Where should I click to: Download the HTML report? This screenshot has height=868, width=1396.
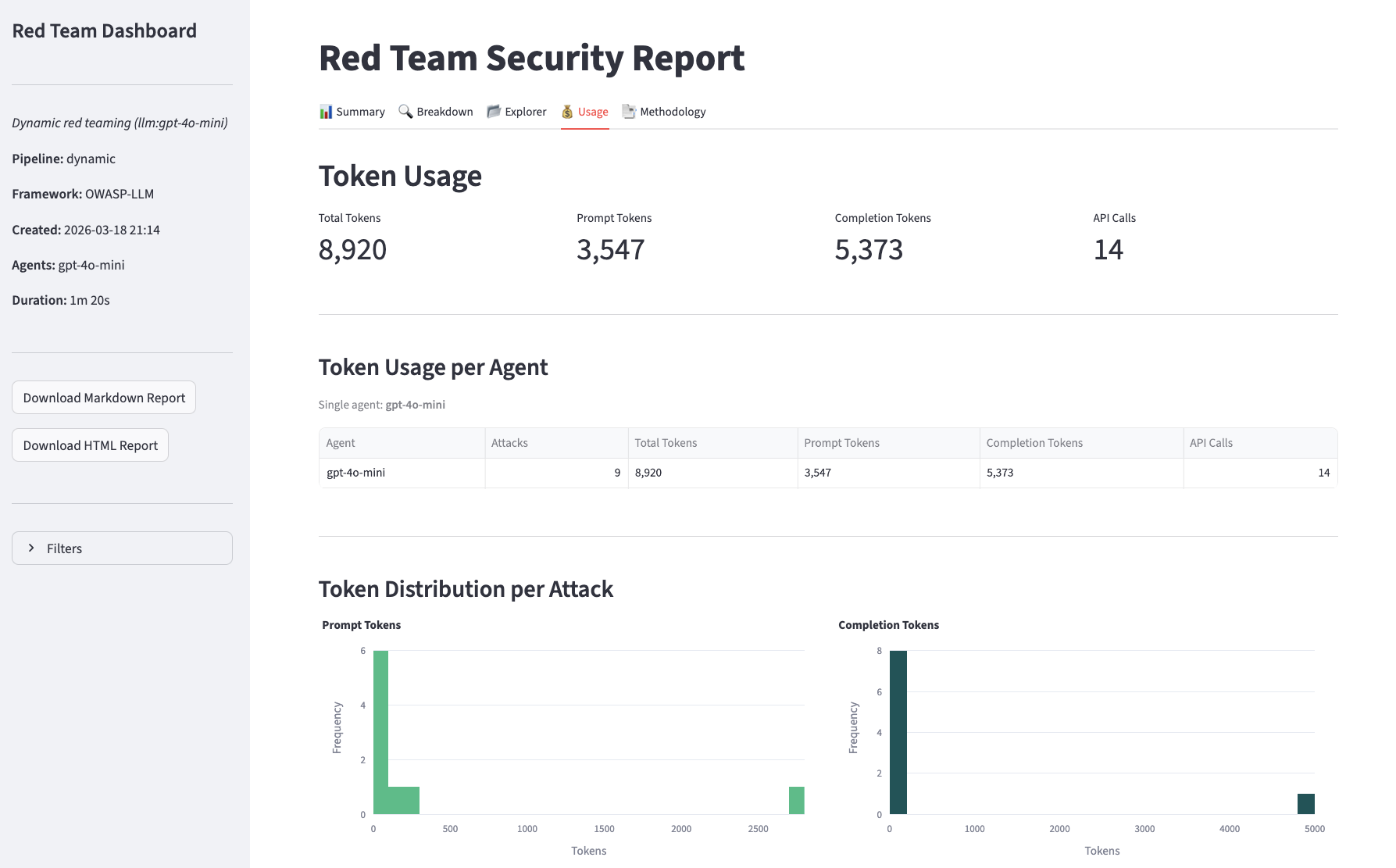[x=90, y=445]
